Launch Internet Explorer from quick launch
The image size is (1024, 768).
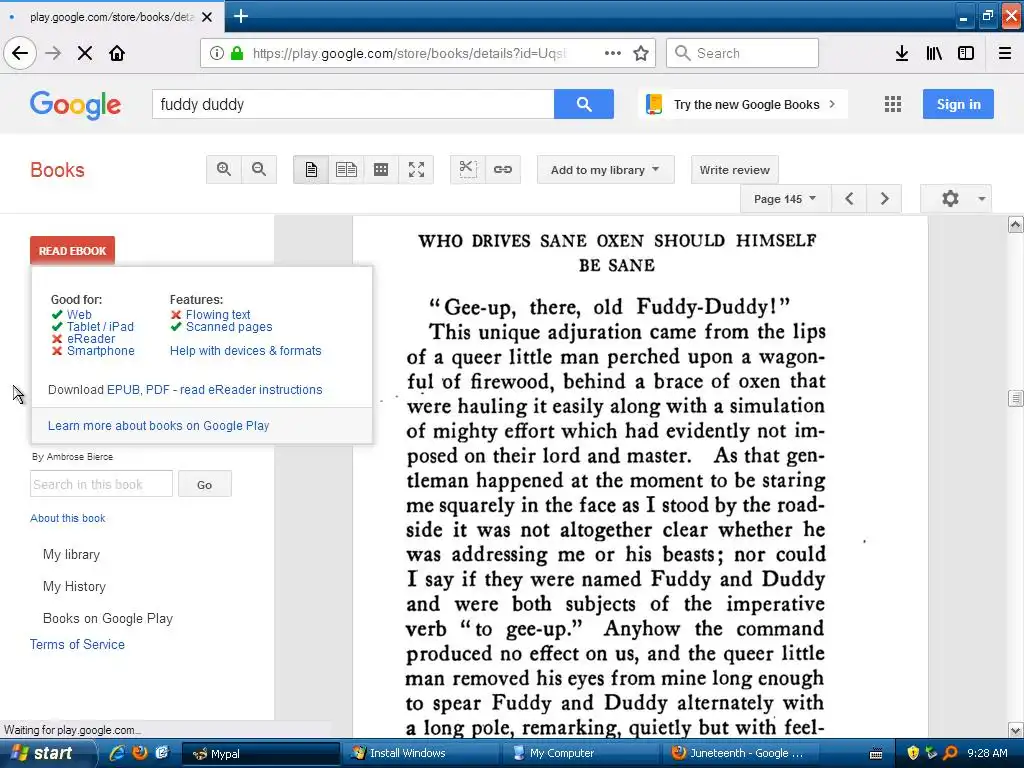117,753
